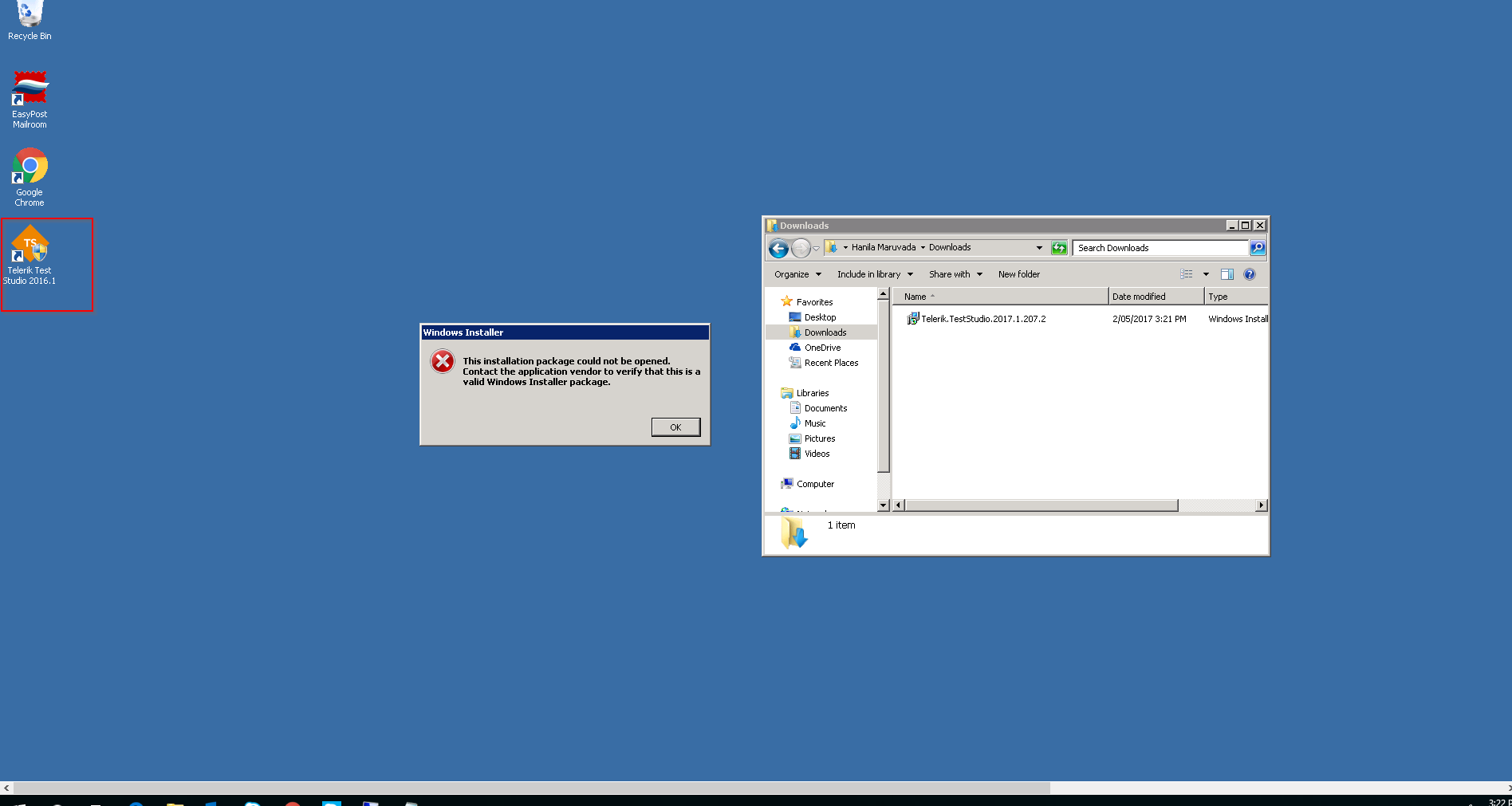Click the search magnifier icon in Downloads
This screenshot has height=806, width=1512.
pos(1258,248)
